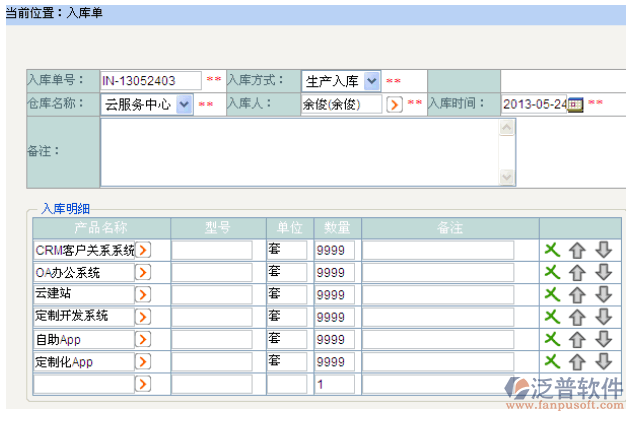The image size is (634, 421).
Task: Delete the CRM客户关系系统 row with green X
Action: point(551,250)
